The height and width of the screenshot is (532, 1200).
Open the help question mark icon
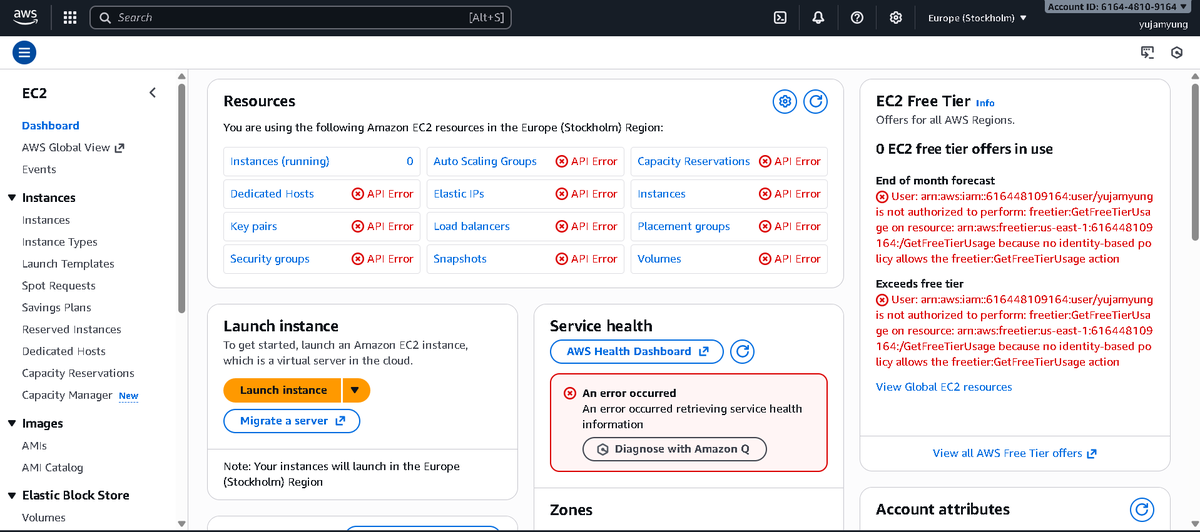tap(857, 18)
